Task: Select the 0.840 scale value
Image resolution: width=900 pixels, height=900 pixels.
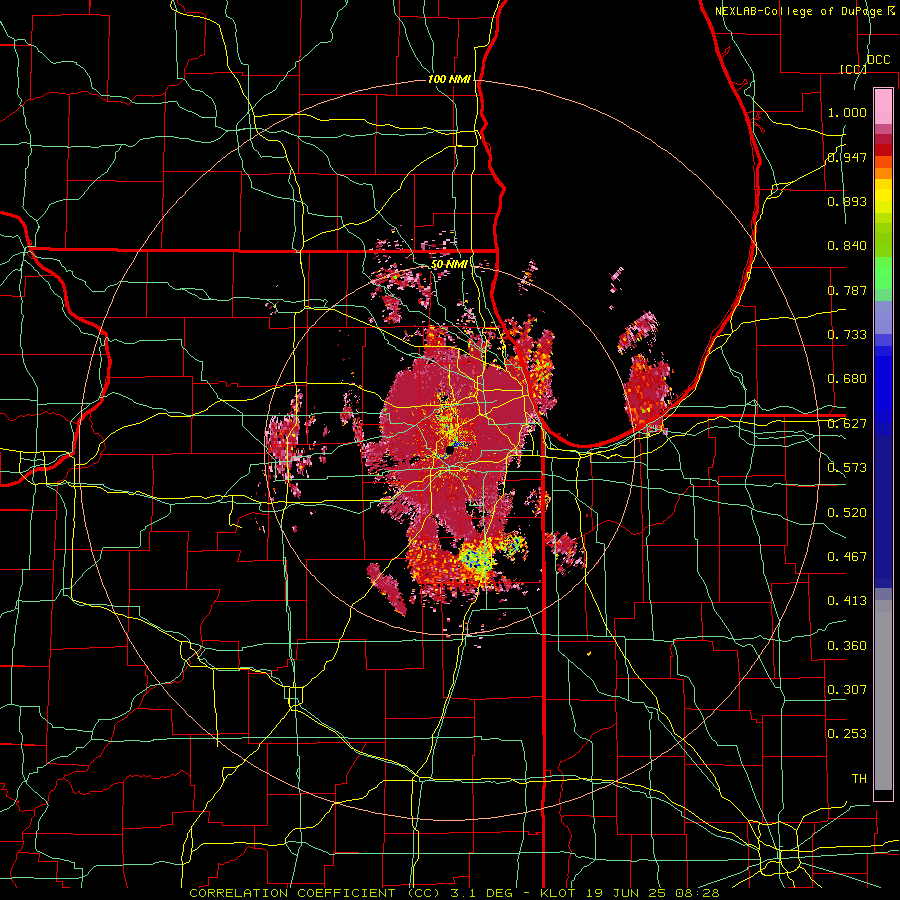Action: click(x=847, y=246)
